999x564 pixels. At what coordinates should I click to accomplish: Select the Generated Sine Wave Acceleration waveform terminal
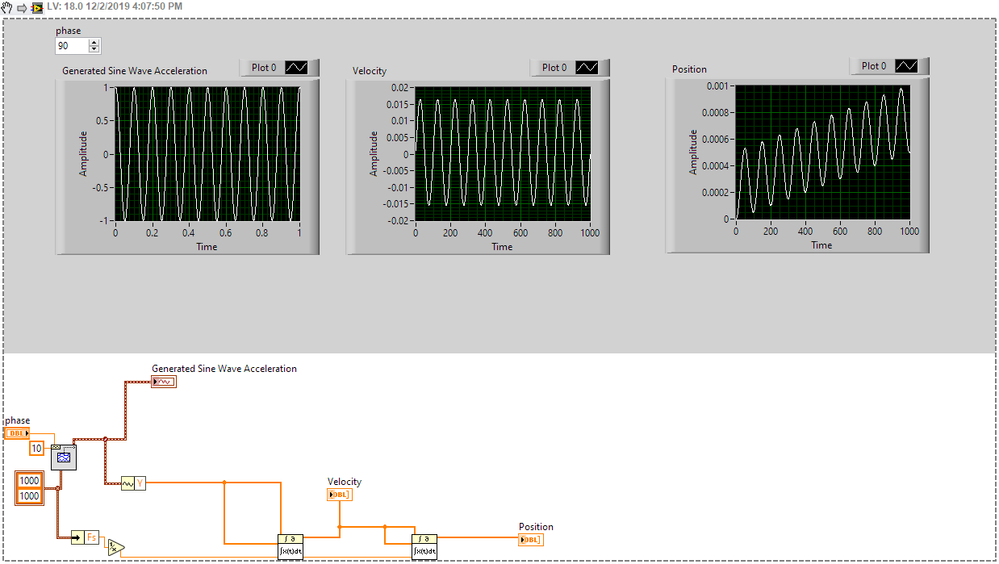[164, 382]
